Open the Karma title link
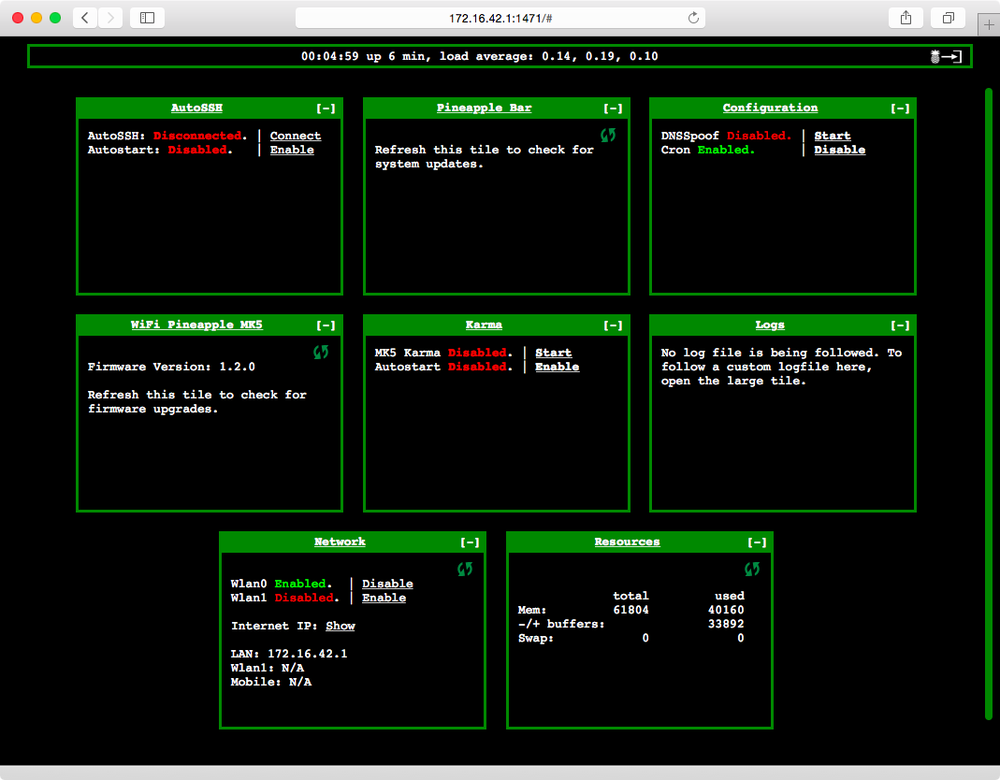The height and width of the screenshot is (780, 1000). tap(483, 325)
